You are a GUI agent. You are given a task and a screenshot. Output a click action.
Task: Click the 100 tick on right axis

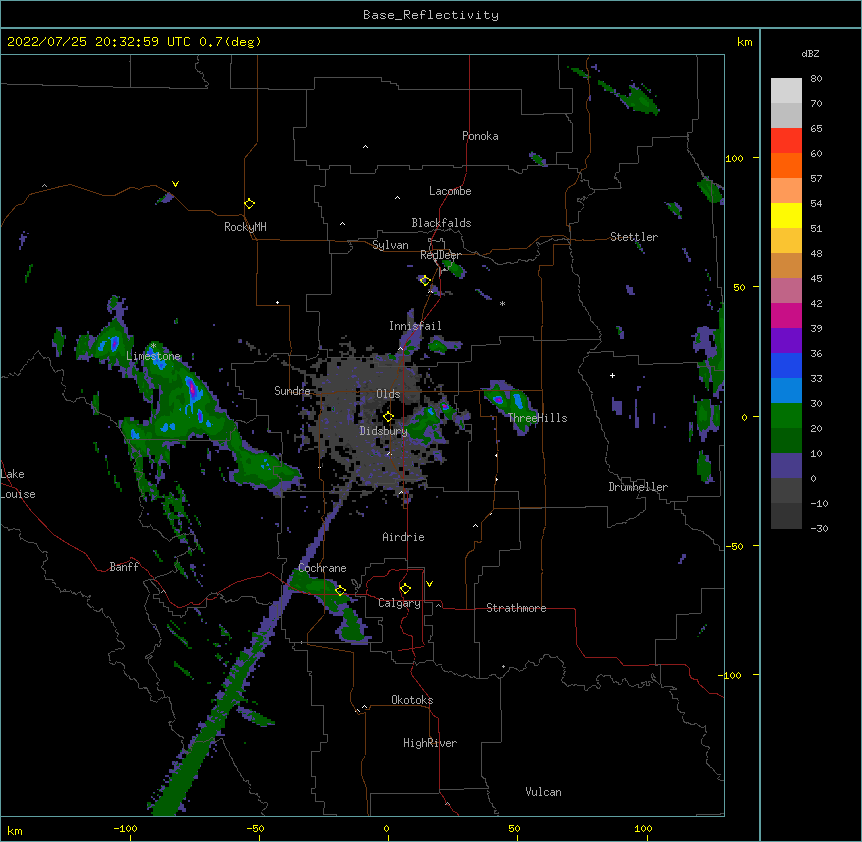734,158
